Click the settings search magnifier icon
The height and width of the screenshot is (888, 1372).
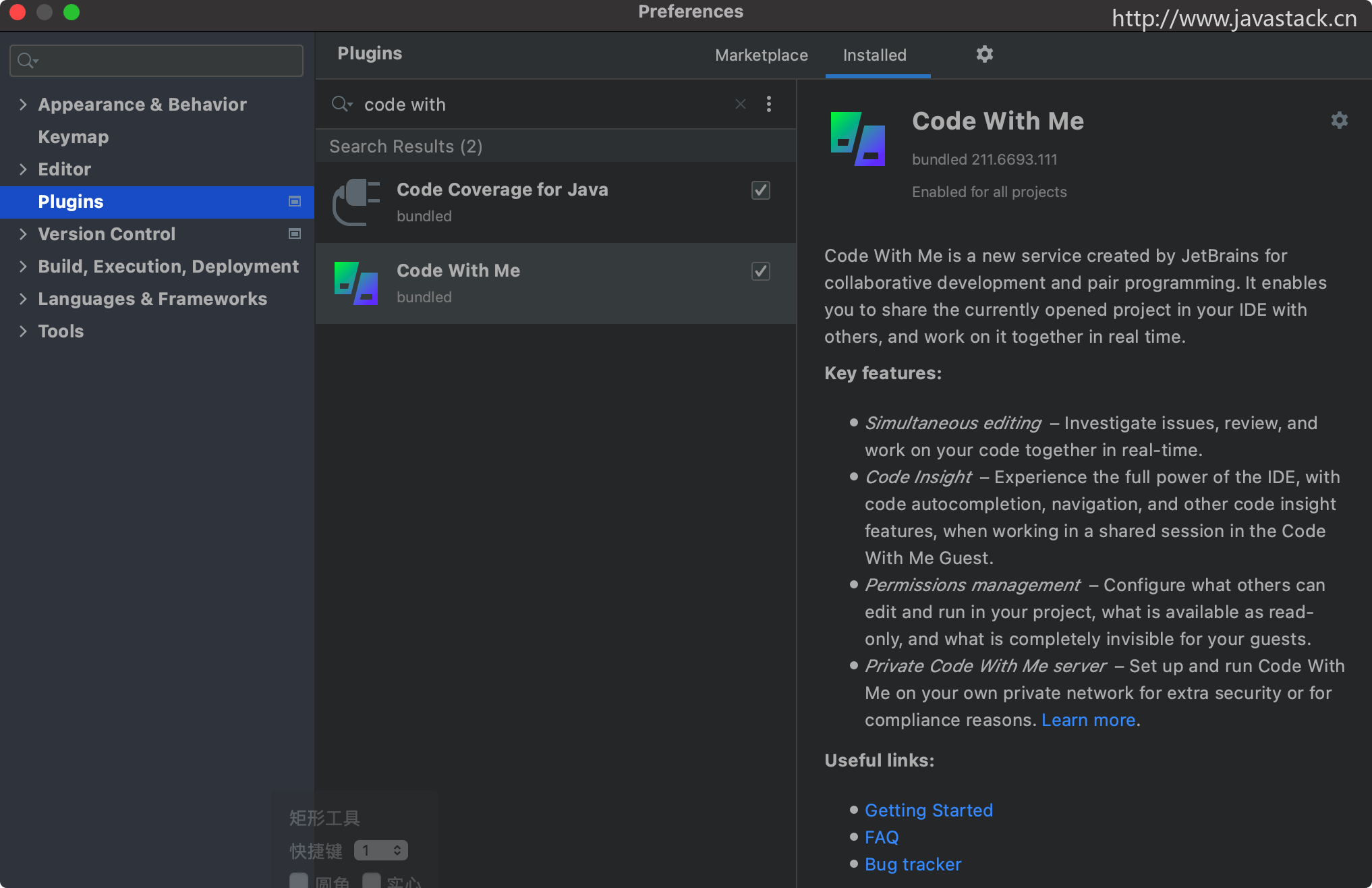pos(27,61)
